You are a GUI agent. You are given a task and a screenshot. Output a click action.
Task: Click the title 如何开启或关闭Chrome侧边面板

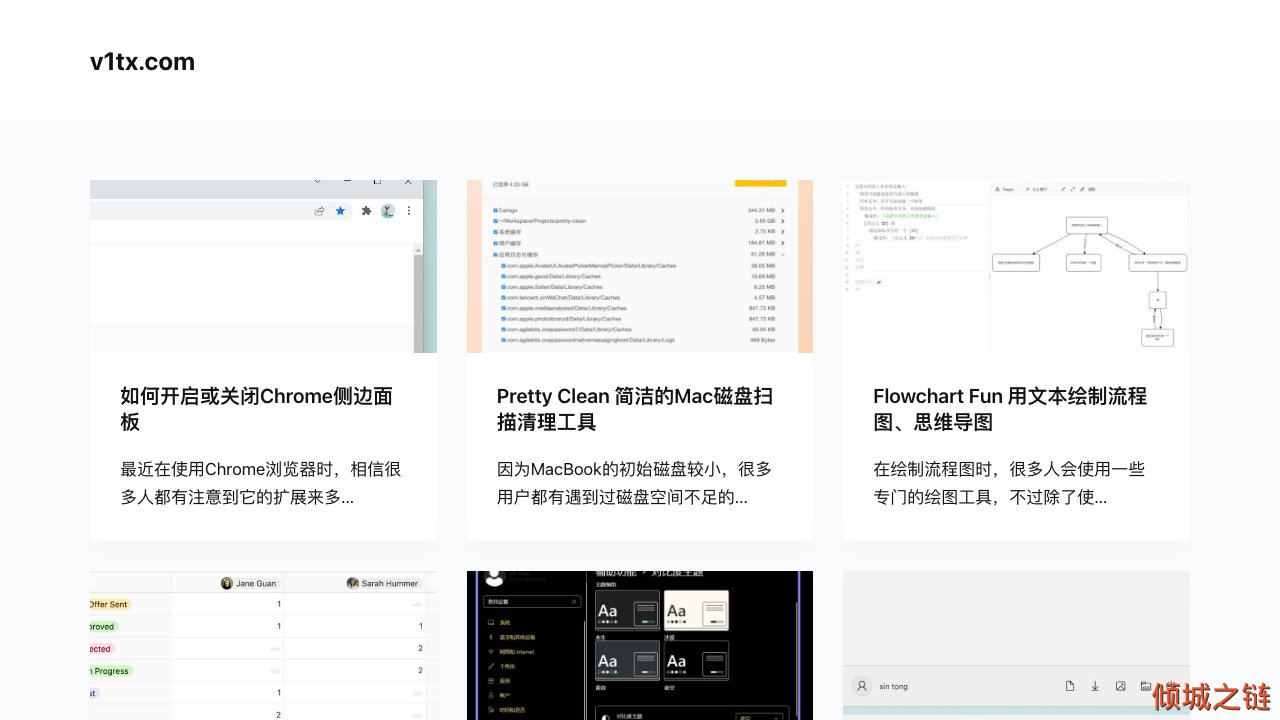tap(257, 409)
